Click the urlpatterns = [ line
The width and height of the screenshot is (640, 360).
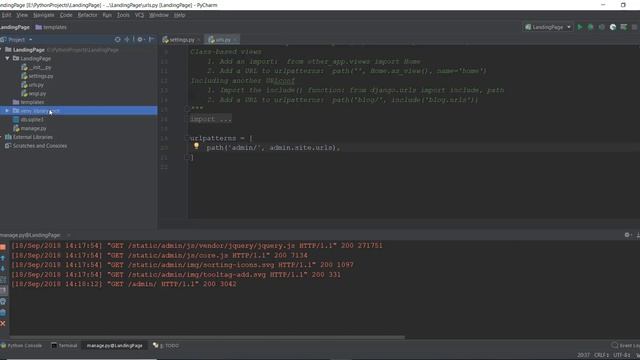point(221,138)
